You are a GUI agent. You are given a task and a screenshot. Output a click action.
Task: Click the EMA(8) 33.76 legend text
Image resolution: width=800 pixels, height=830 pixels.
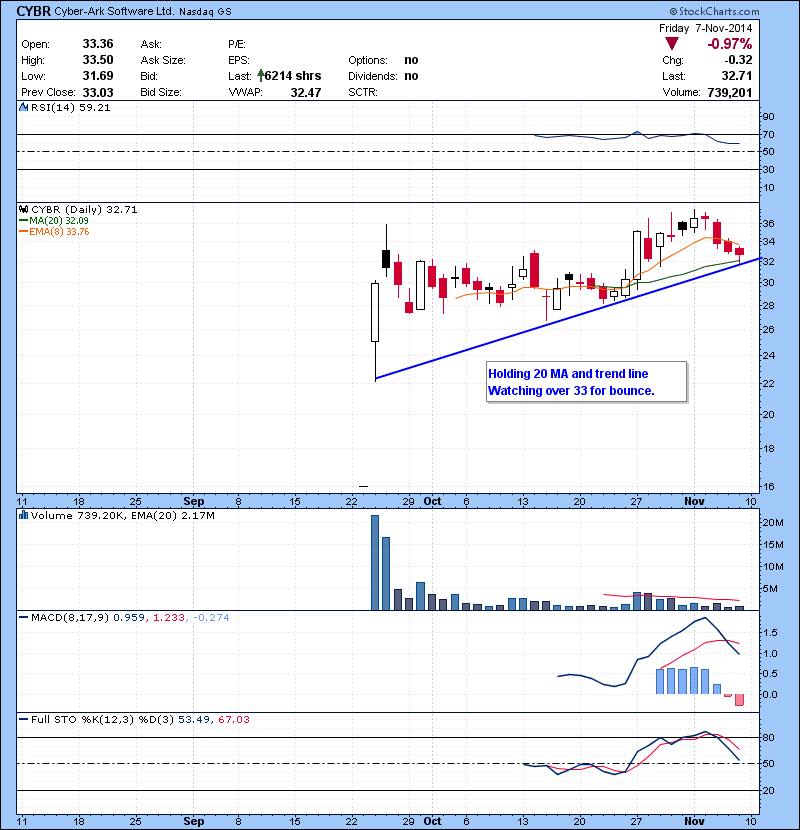click(x=59, y=232)
